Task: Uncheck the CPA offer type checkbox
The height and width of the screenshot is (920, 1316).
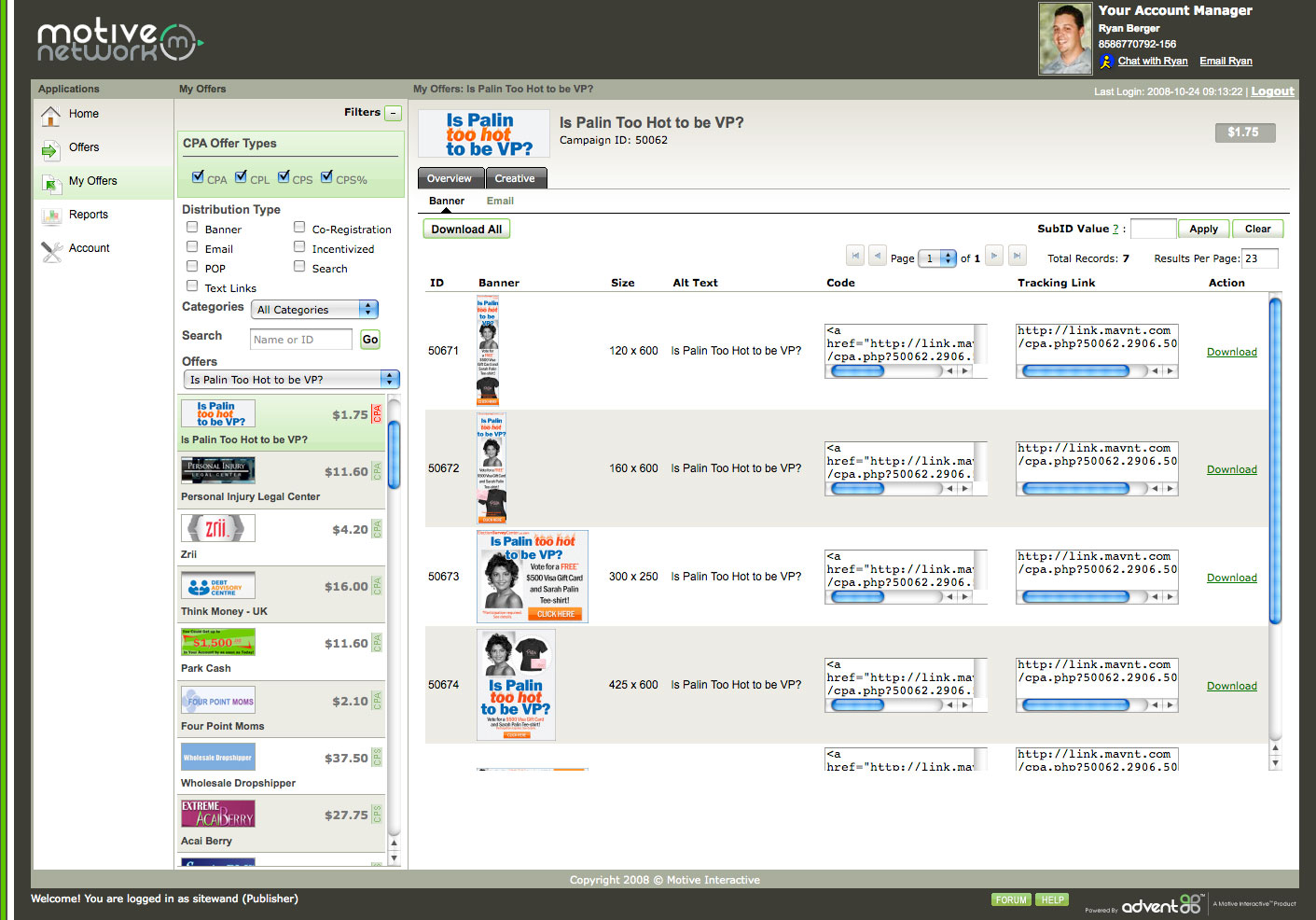Action: point(198,176)
